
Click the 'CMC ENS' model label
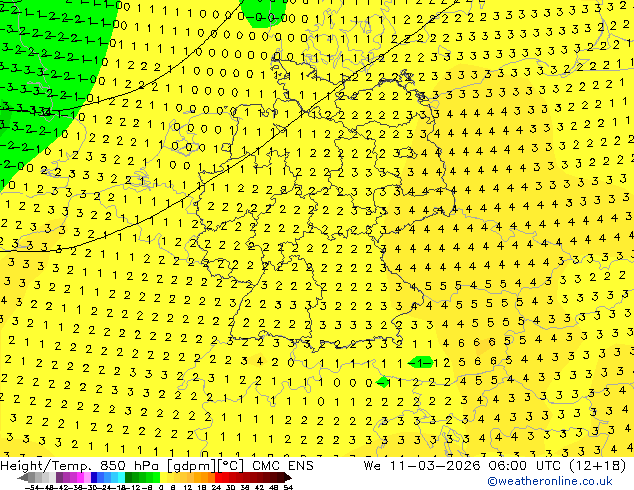[x=283, y=466]
